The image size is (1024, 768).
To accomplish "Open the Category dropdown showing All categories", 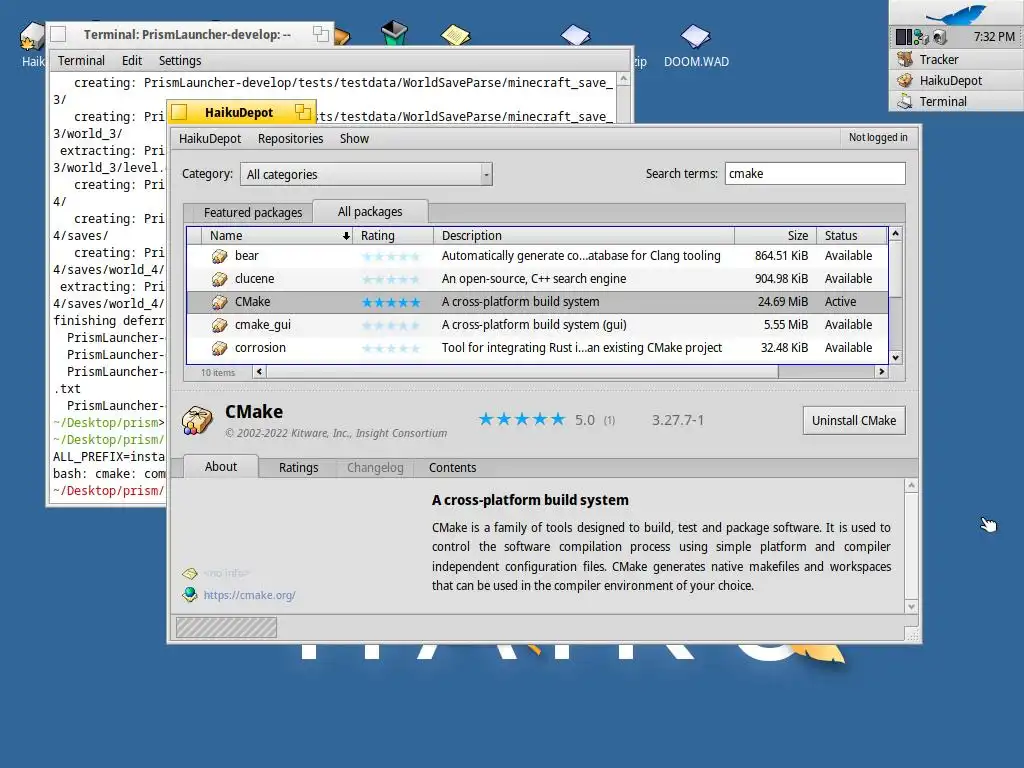I will [366, 174].
